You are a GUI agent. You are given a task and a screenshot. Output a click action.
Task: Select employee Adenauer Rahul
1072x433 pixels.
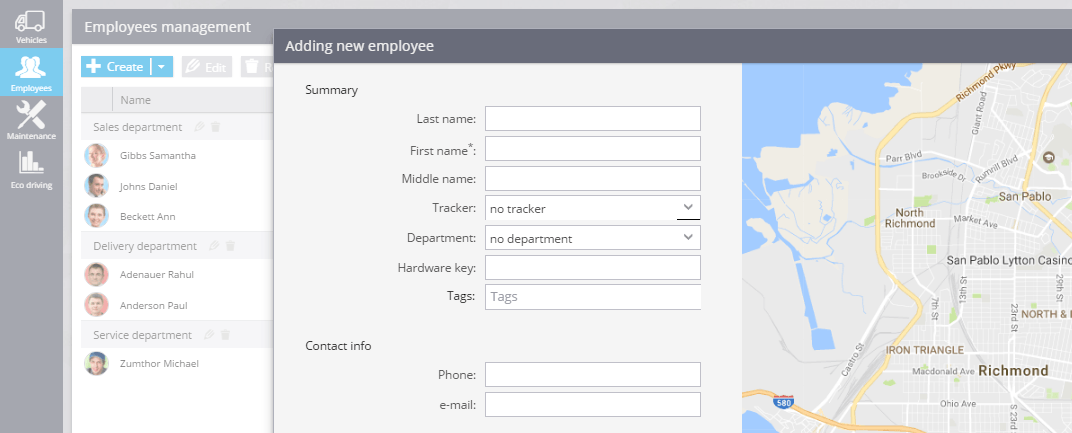pos(157,274)
